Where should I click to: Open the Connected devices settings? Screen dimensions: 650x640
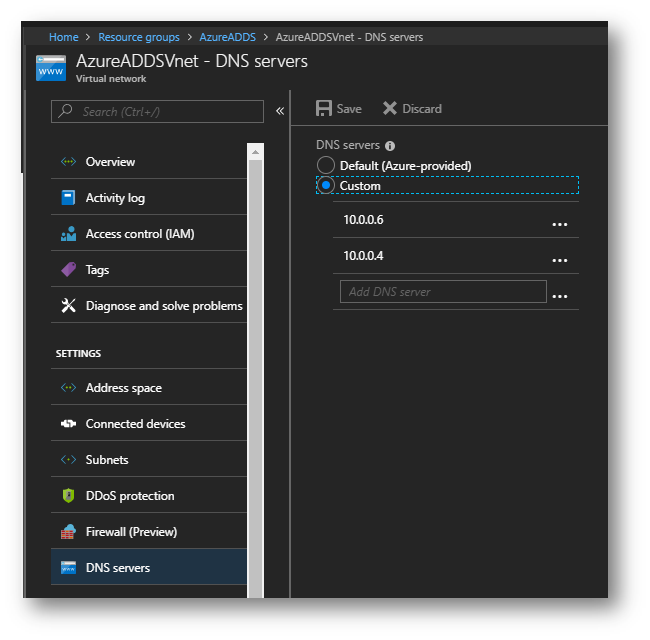coord(149,424)
